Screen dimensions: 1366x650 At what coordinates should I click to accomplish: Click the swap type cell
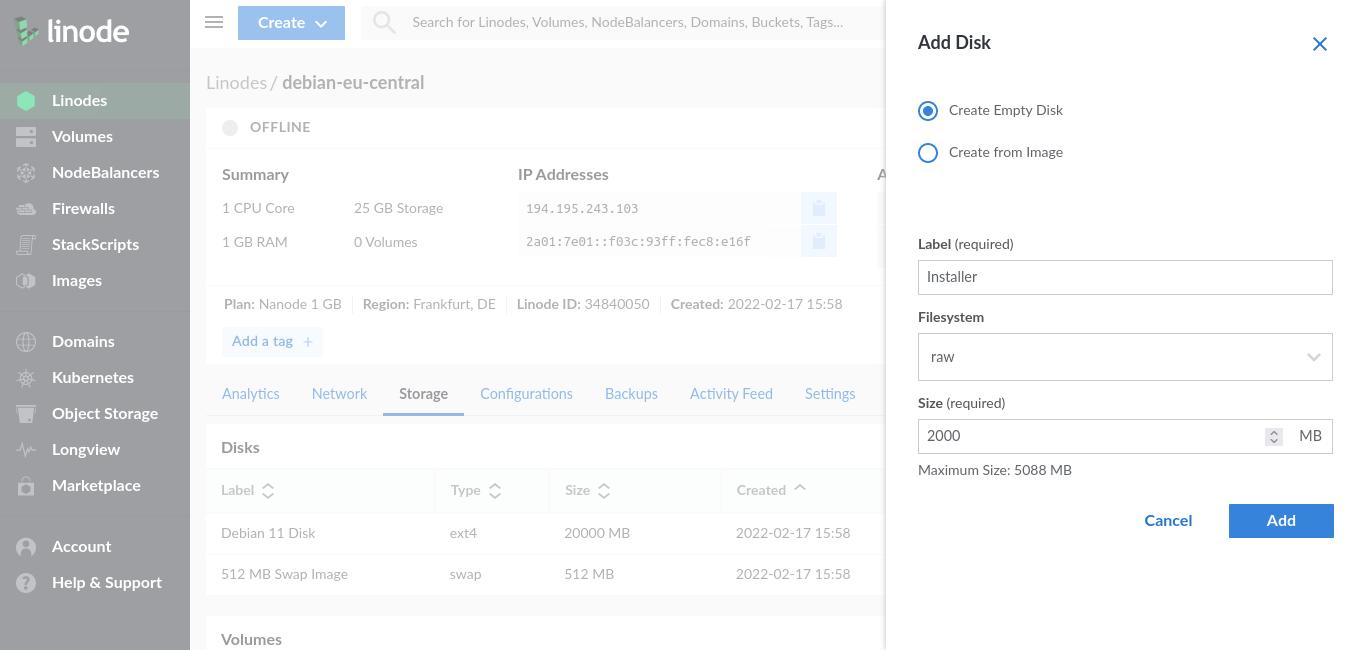click(x=465, y=575)
